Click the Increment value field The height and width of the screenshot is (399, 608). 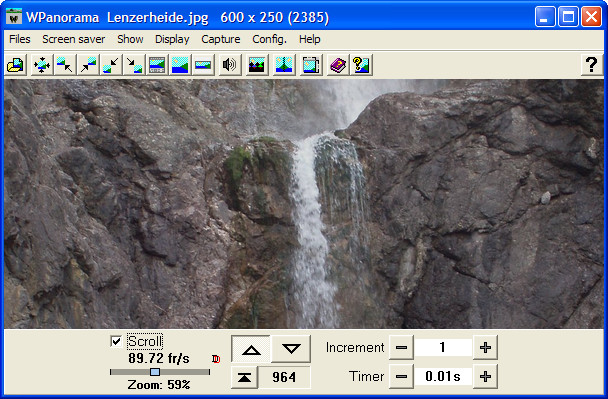coord(443,347)
